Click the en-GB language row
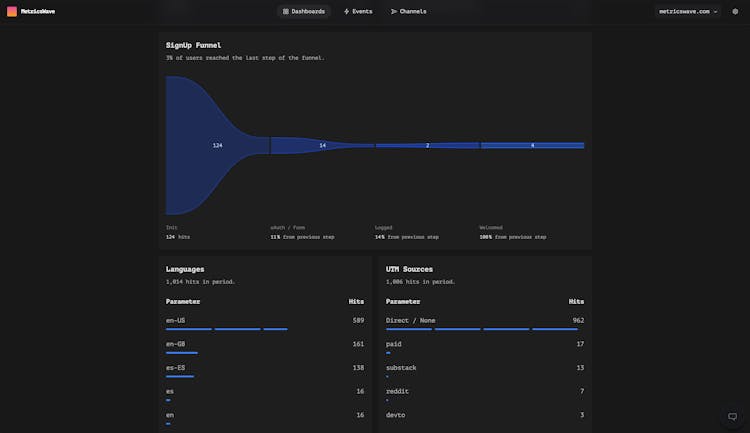 [x=264, y=344]
